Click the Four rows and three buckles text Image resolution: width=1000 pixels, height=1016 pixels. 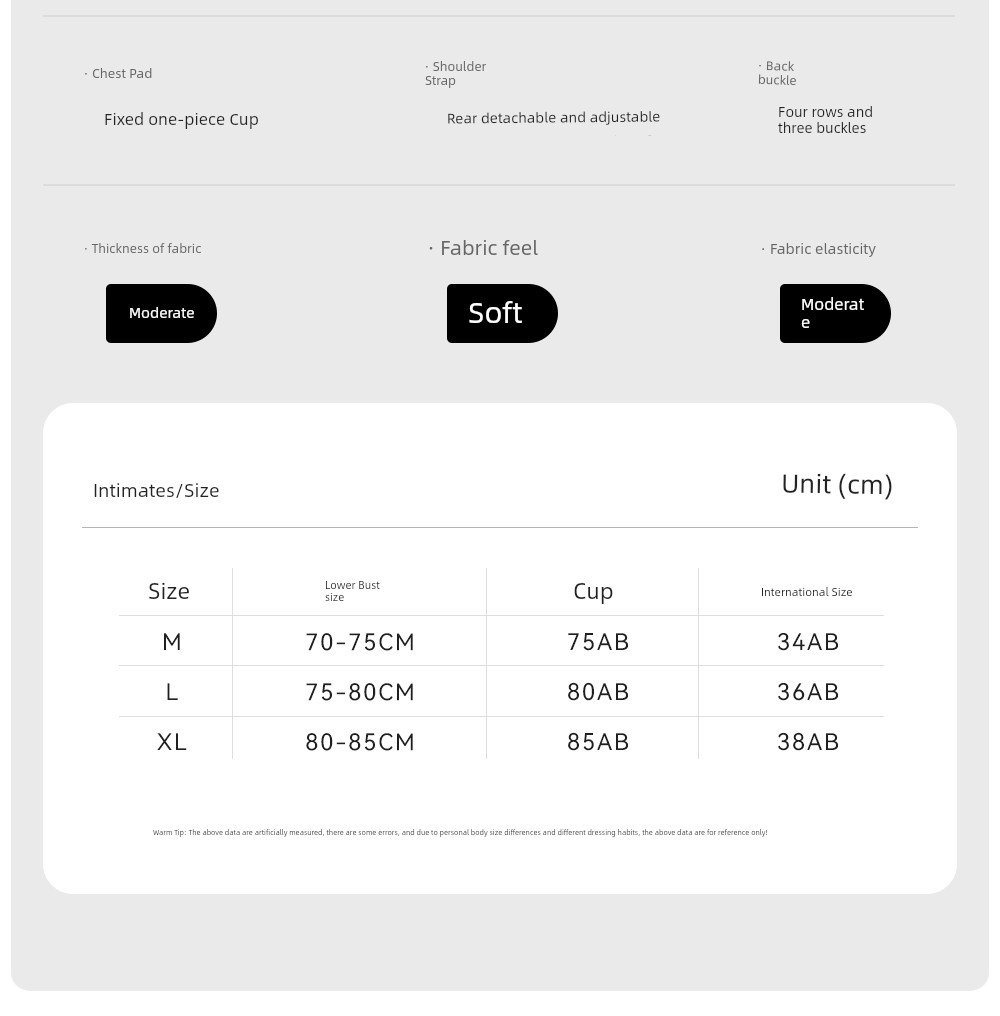coord(825,120)
